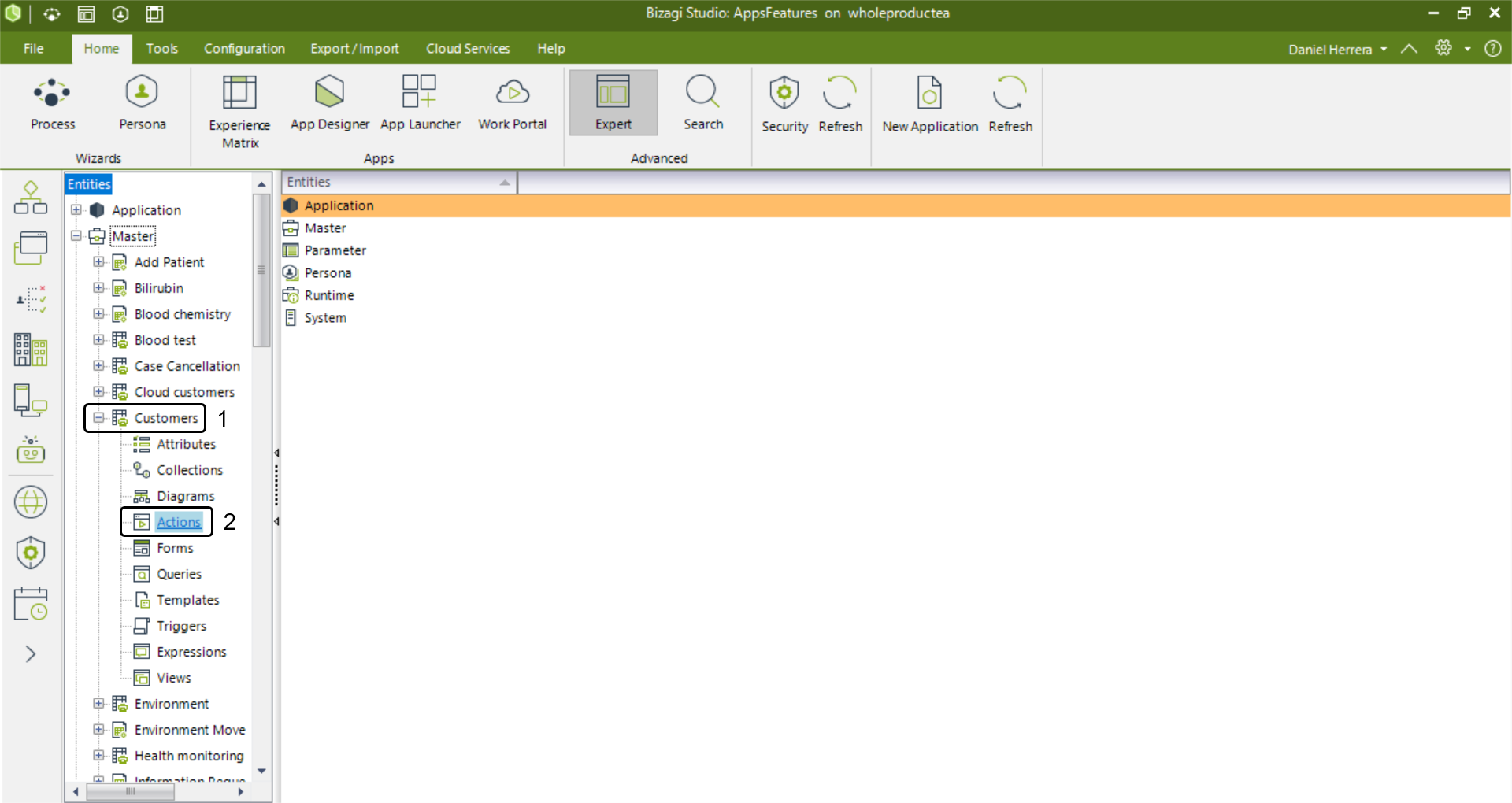Expand the Health monitoring entity
This screenshot has width=1512, height=803.
pyautogui.click(x=98, y=755)
